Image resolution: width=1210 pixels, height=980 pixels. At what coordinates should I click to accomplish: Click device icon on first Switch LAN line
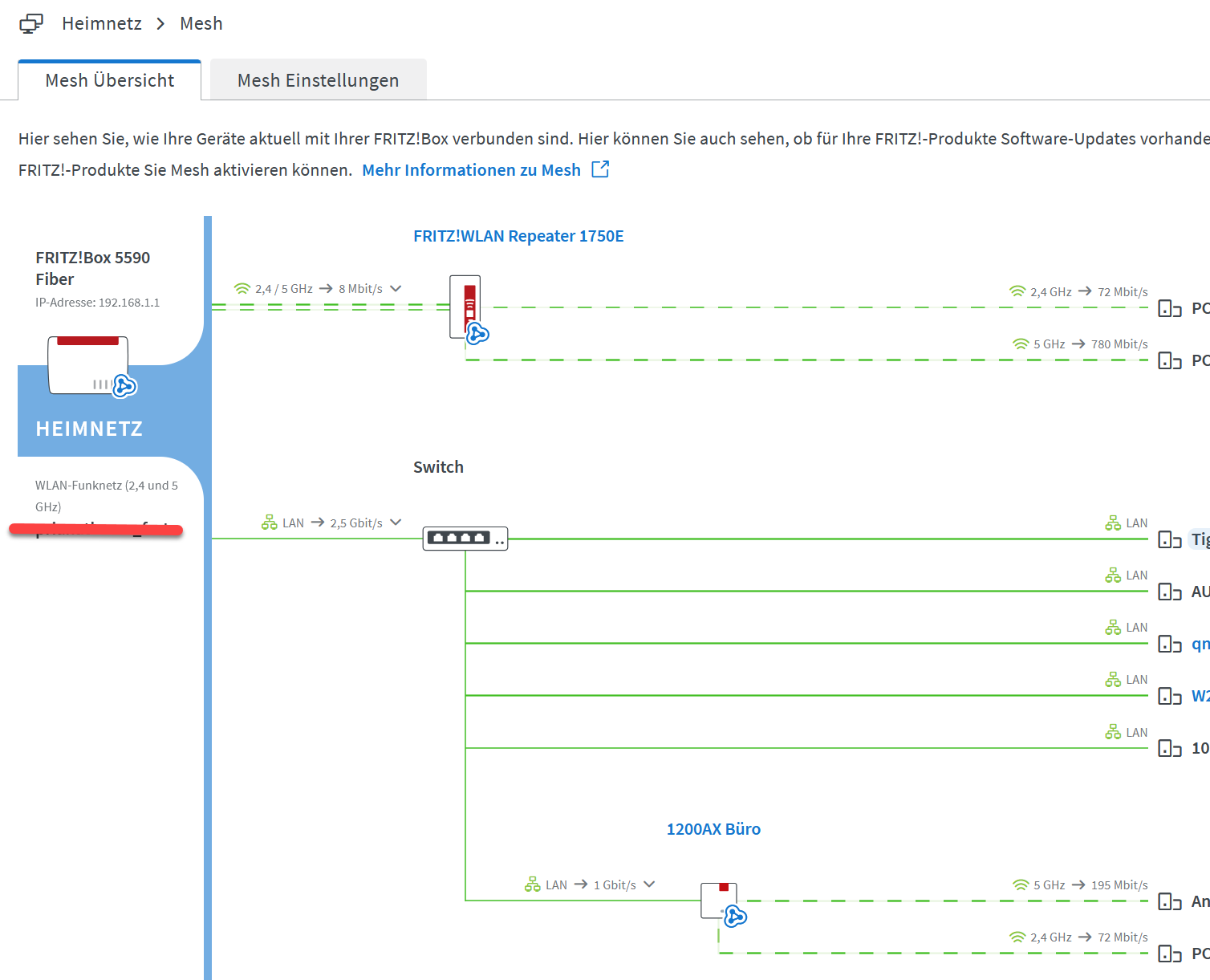[x=1170, y=539]
